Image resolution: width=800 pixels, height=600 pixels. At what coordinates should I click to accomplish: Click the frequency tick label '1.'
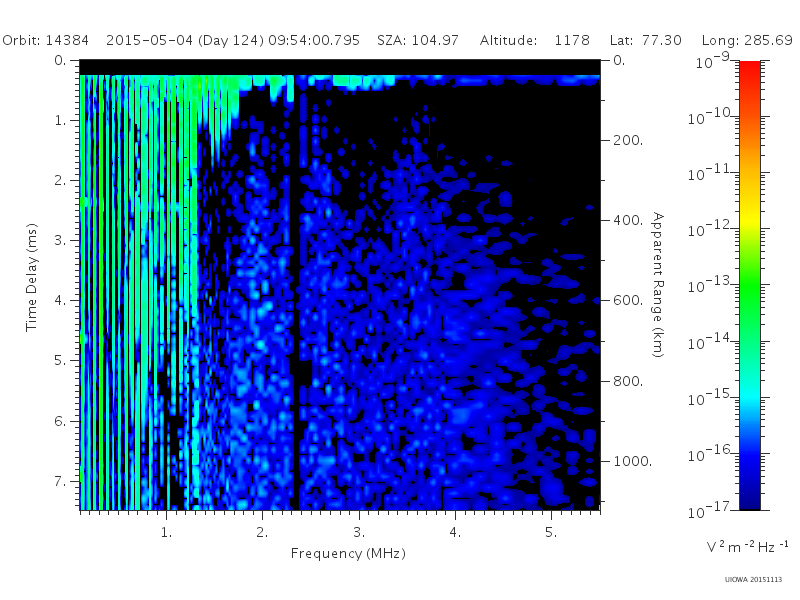(166, 533)
